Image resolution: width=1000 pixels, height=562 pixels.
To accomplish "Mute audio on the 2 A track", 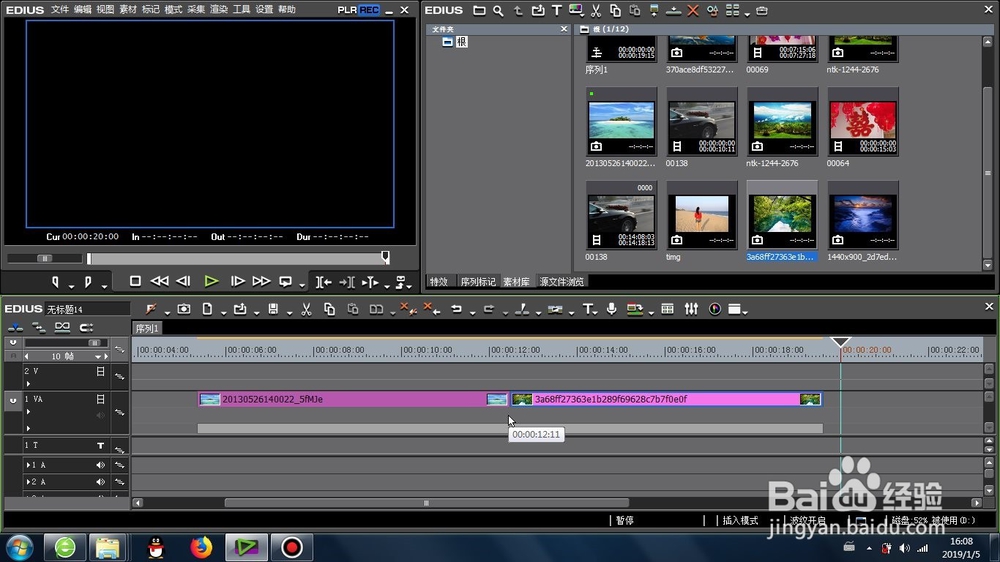I will 100,482.
